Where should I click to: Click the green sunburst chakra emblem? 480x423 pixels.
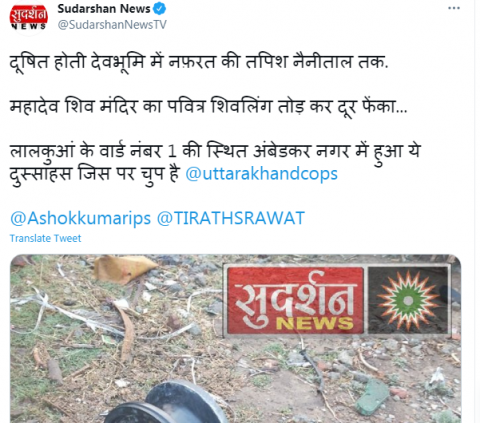pos(408,300)
